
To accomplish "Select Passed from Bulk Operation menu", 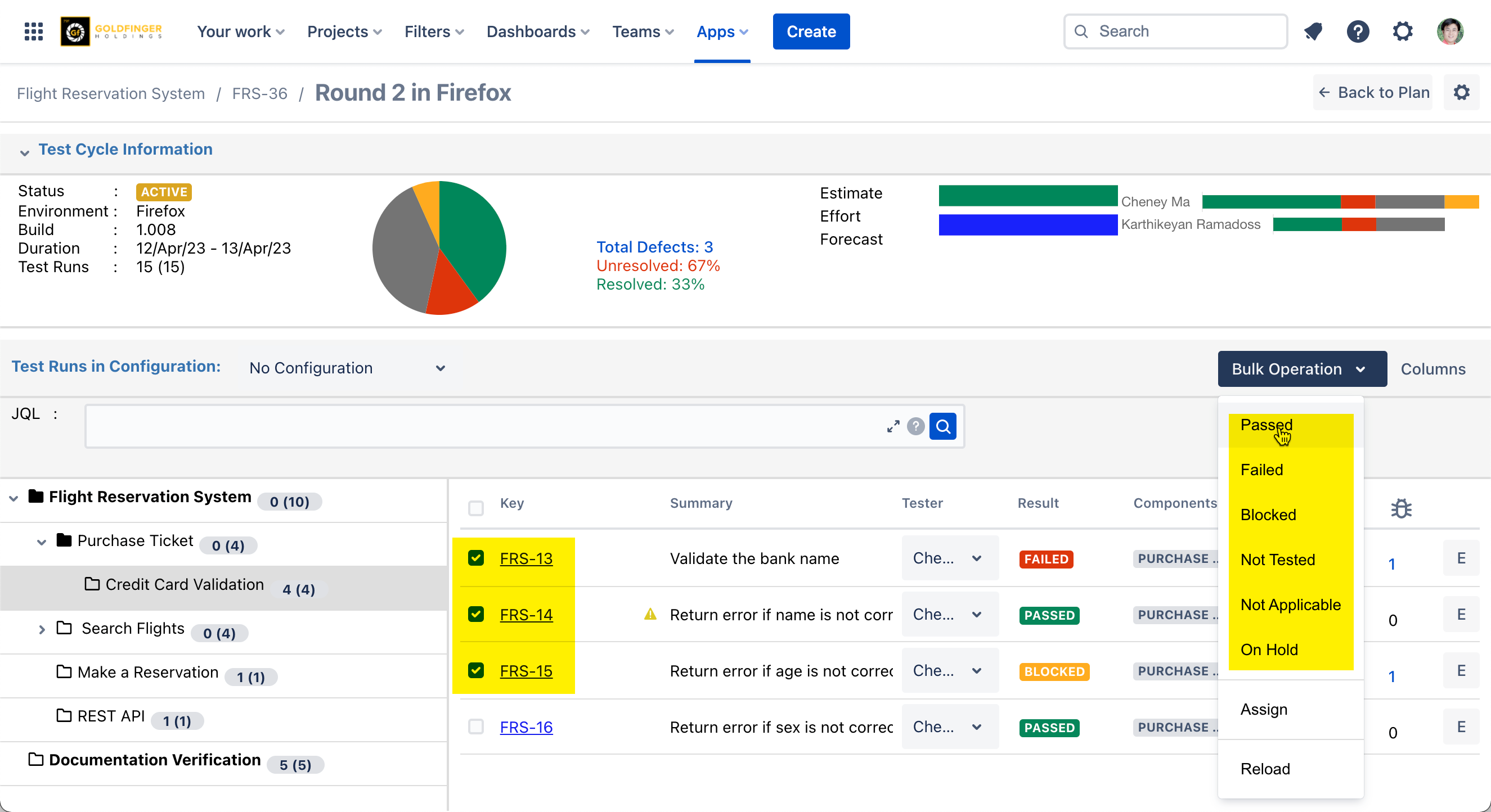I will coord(1266,425).
